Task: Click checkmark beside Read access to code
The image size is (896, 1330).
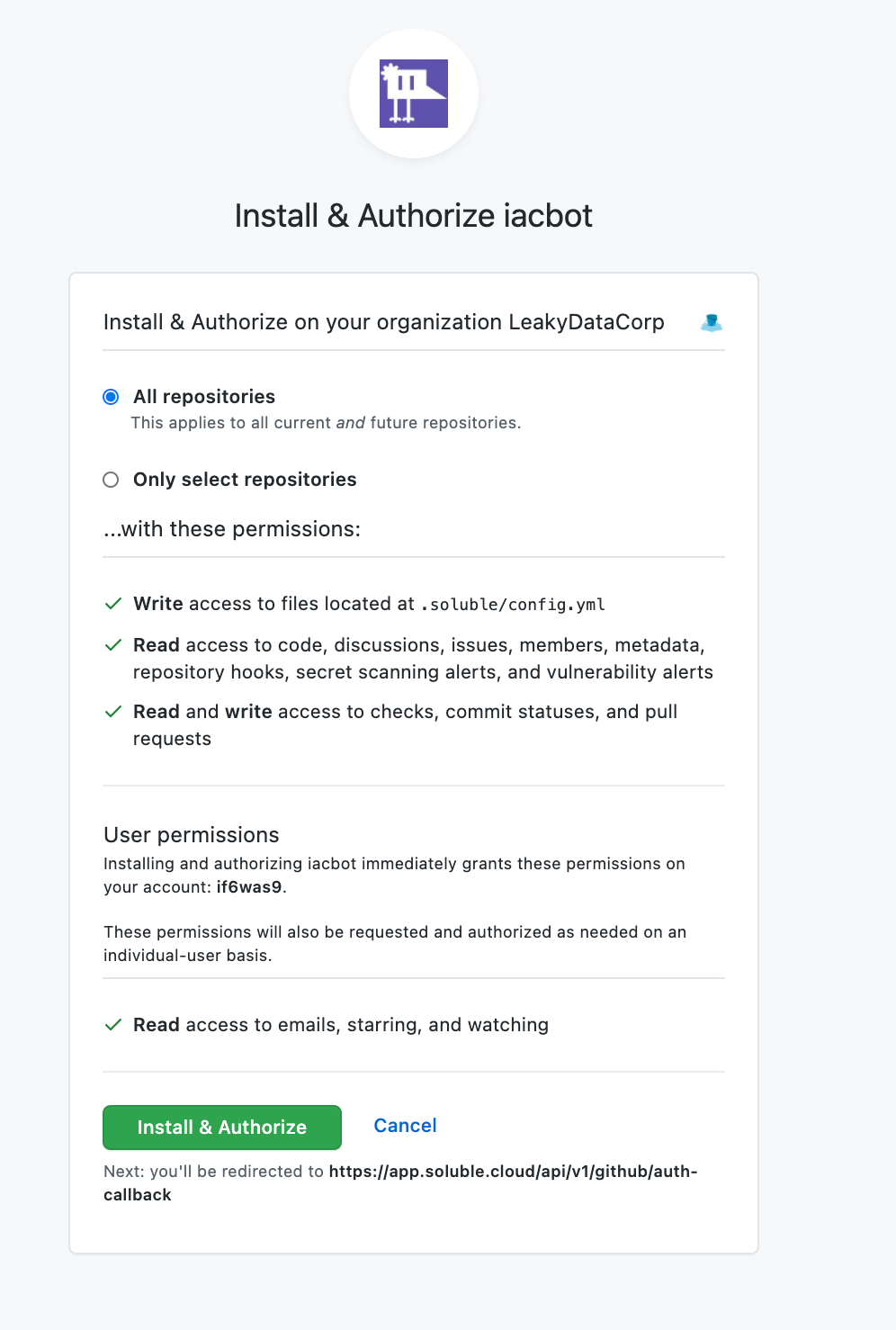Action: 113,645
